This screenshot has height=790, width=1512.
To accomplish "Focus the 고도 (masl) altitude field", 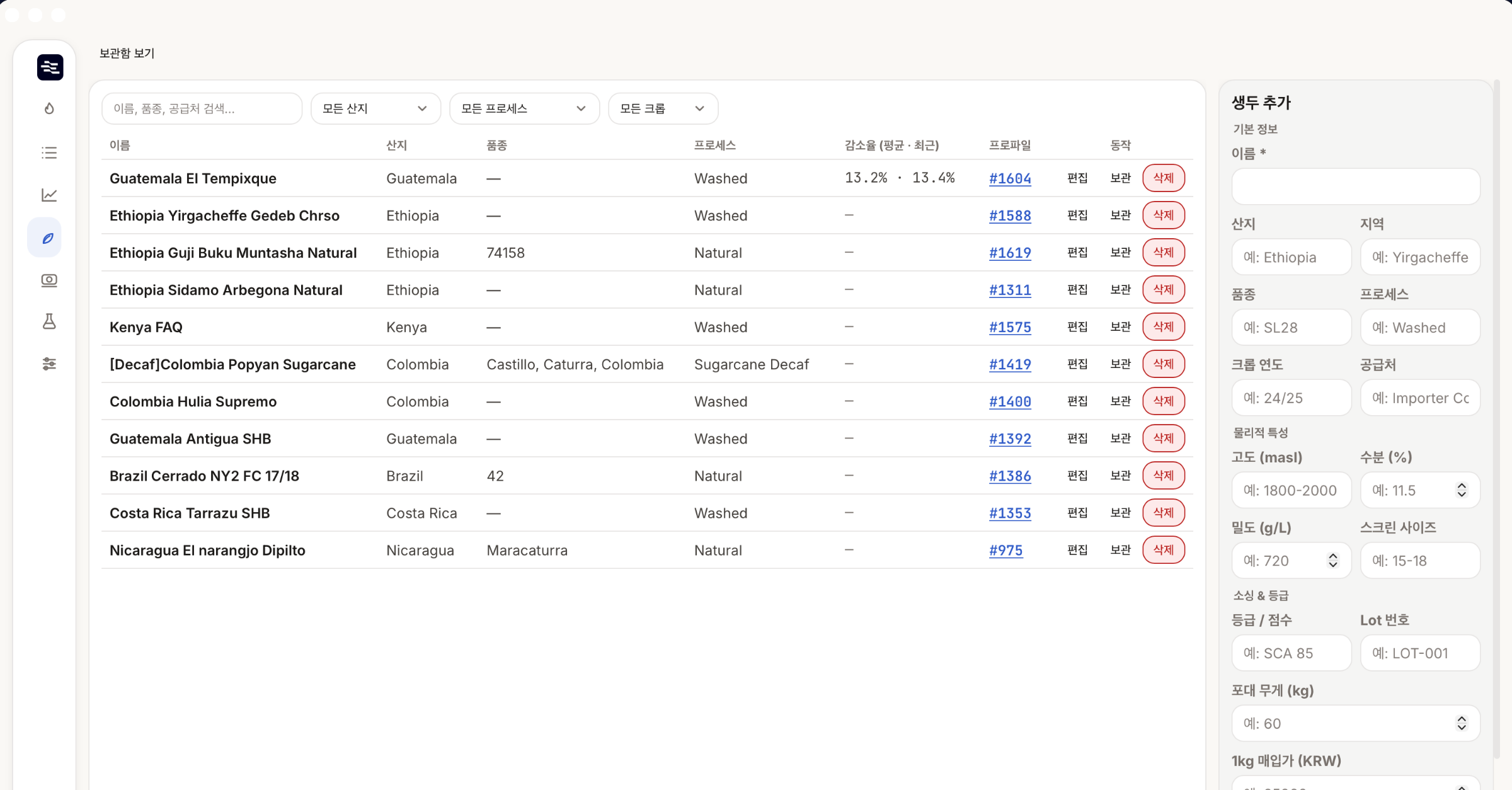I will (1291, 490).
